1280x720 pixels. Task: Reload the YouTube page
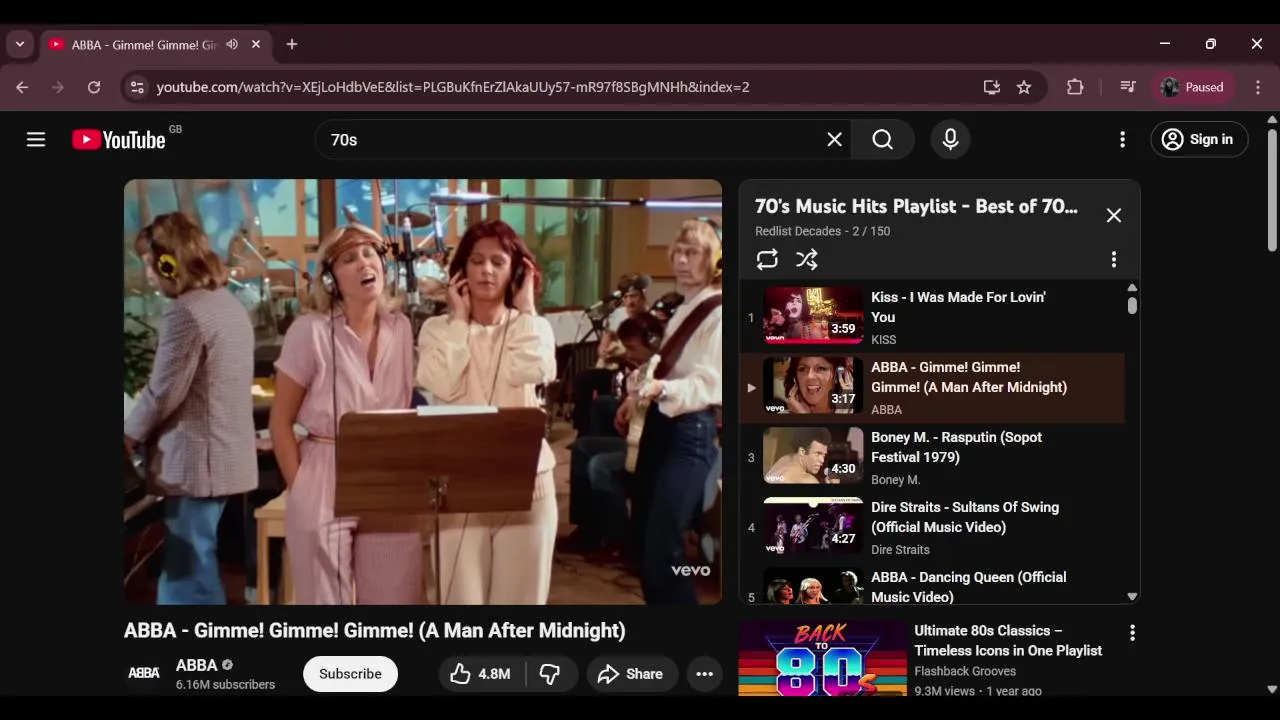(x=94, y=87)
